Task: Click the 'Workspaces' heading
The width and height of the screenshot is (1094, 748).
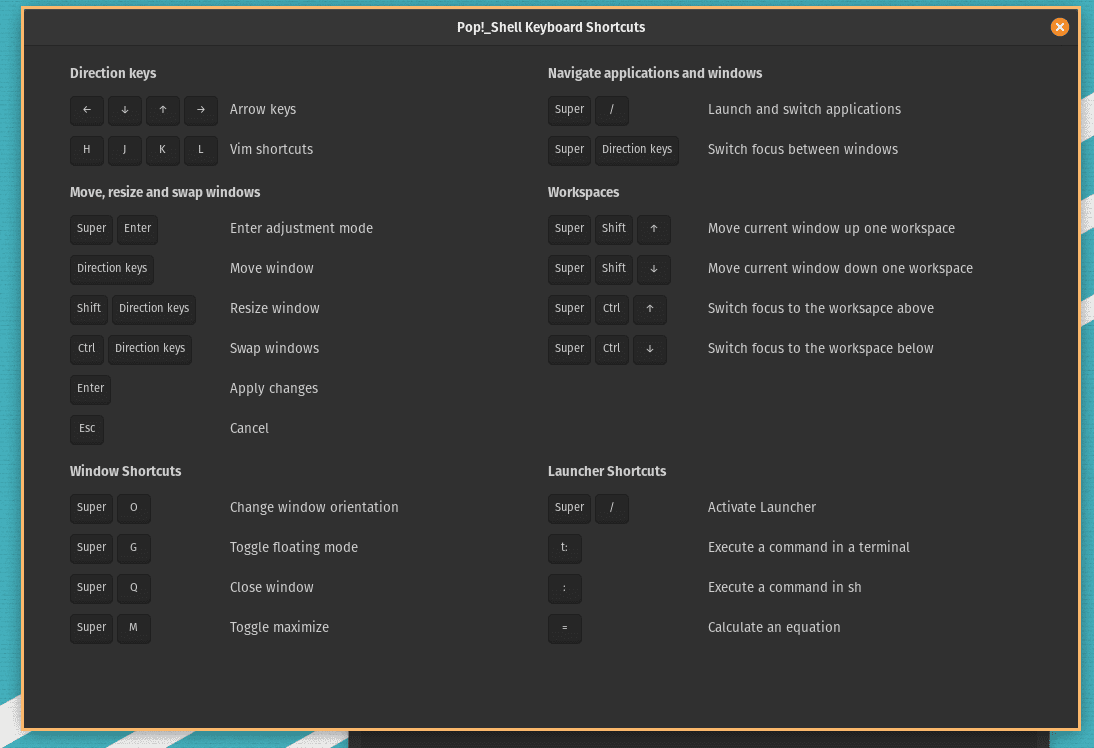Action: [x=583, y=193]
